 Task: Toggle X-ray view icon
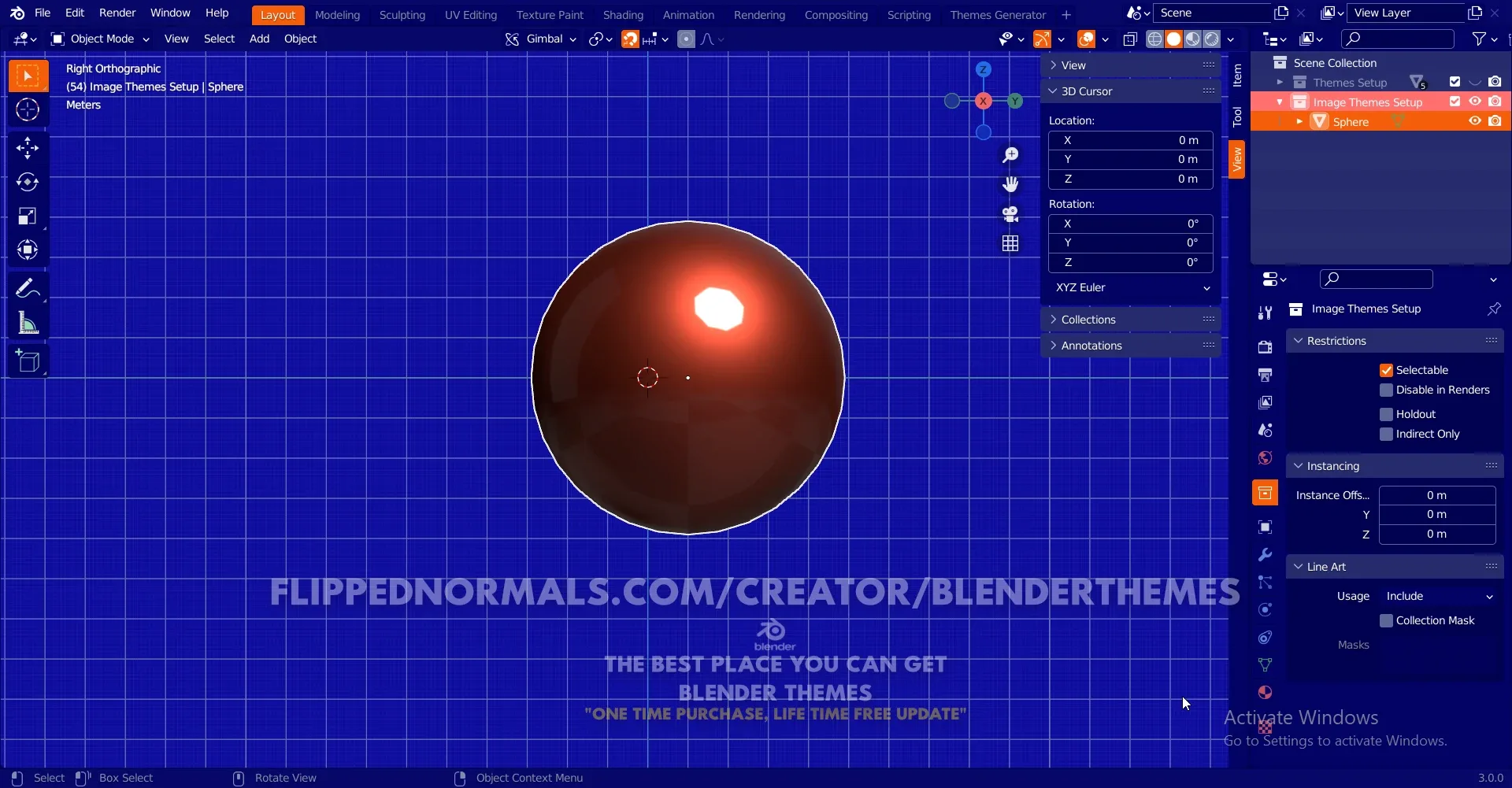point(1130,39)
